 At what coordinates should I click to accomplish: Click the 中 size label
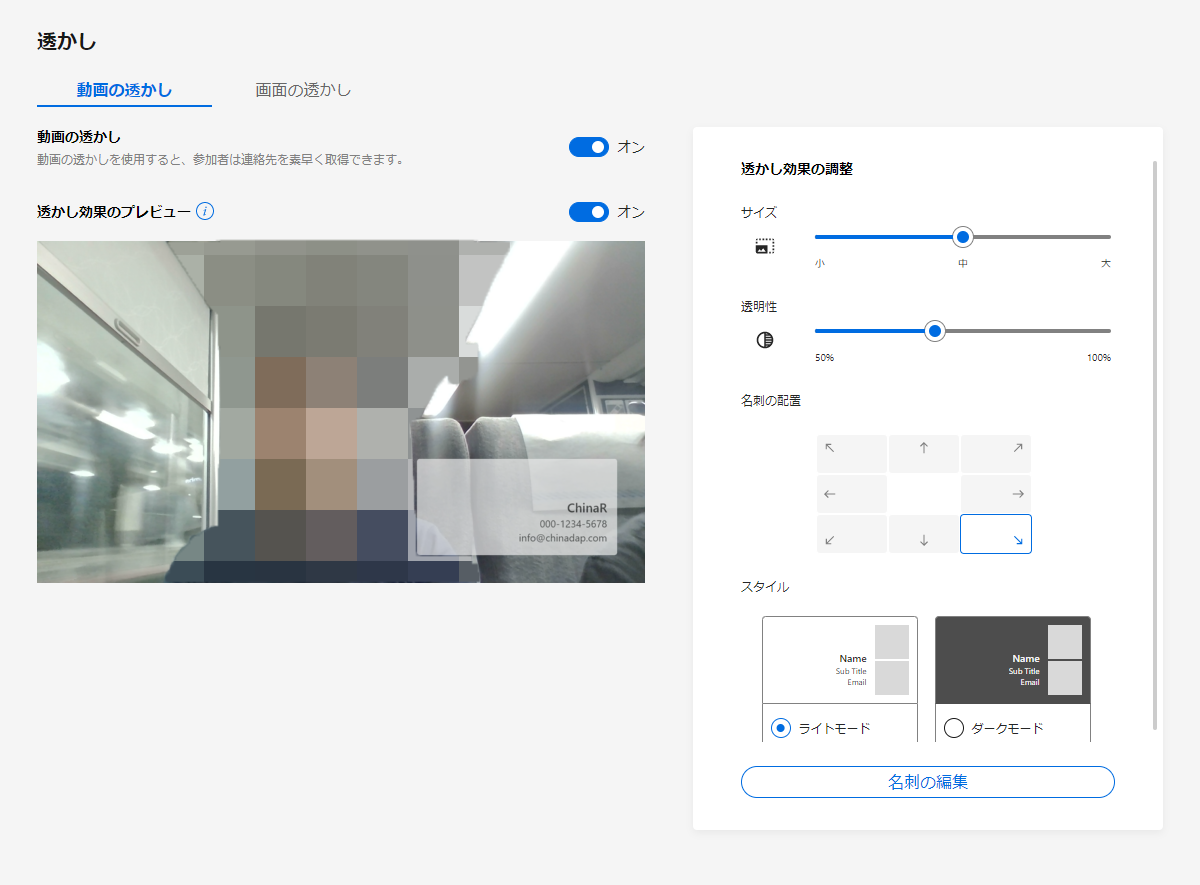(963, 264)
